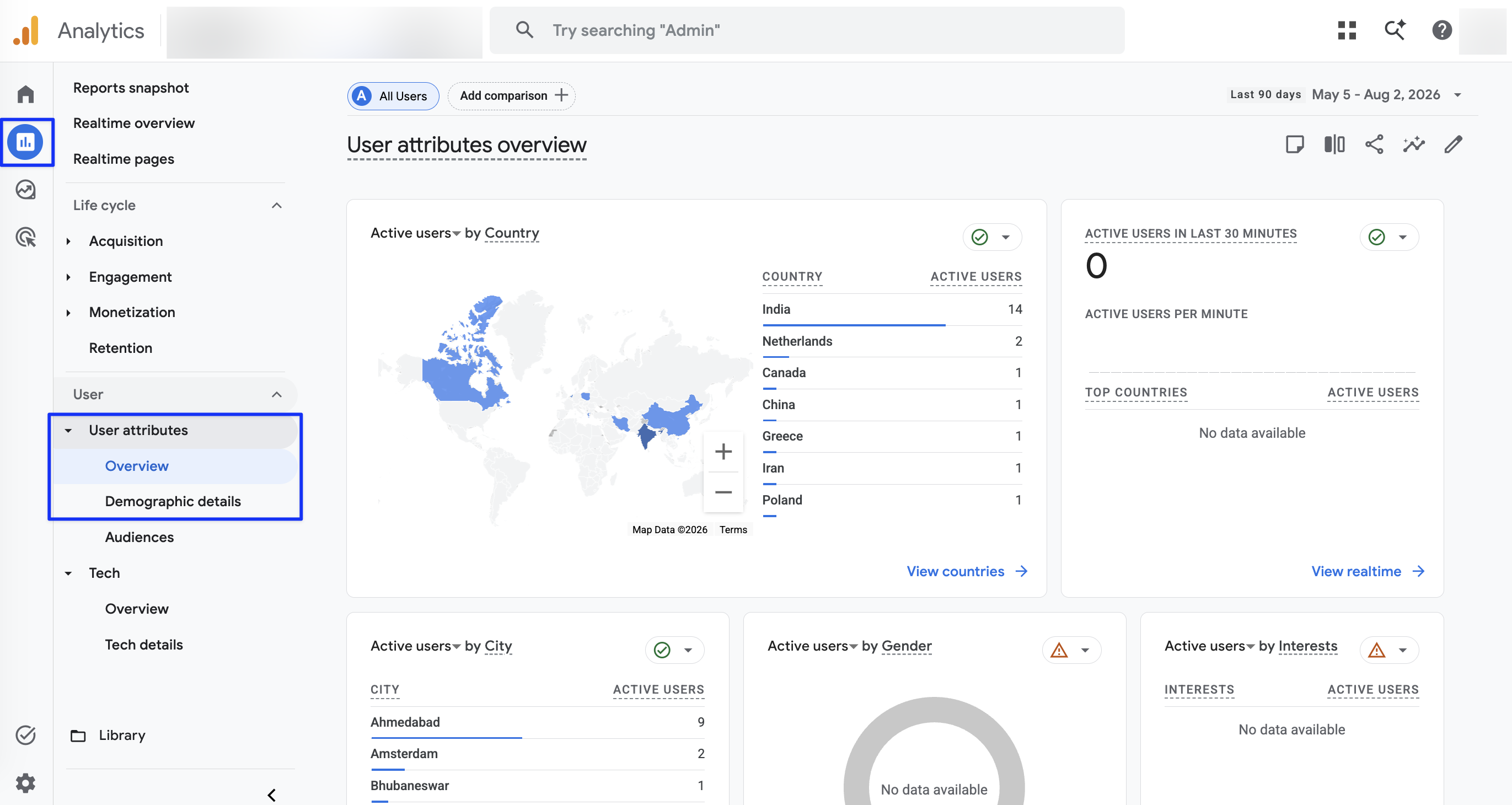Zoom out on the country map
The image size is (1512, 805).
723,492
